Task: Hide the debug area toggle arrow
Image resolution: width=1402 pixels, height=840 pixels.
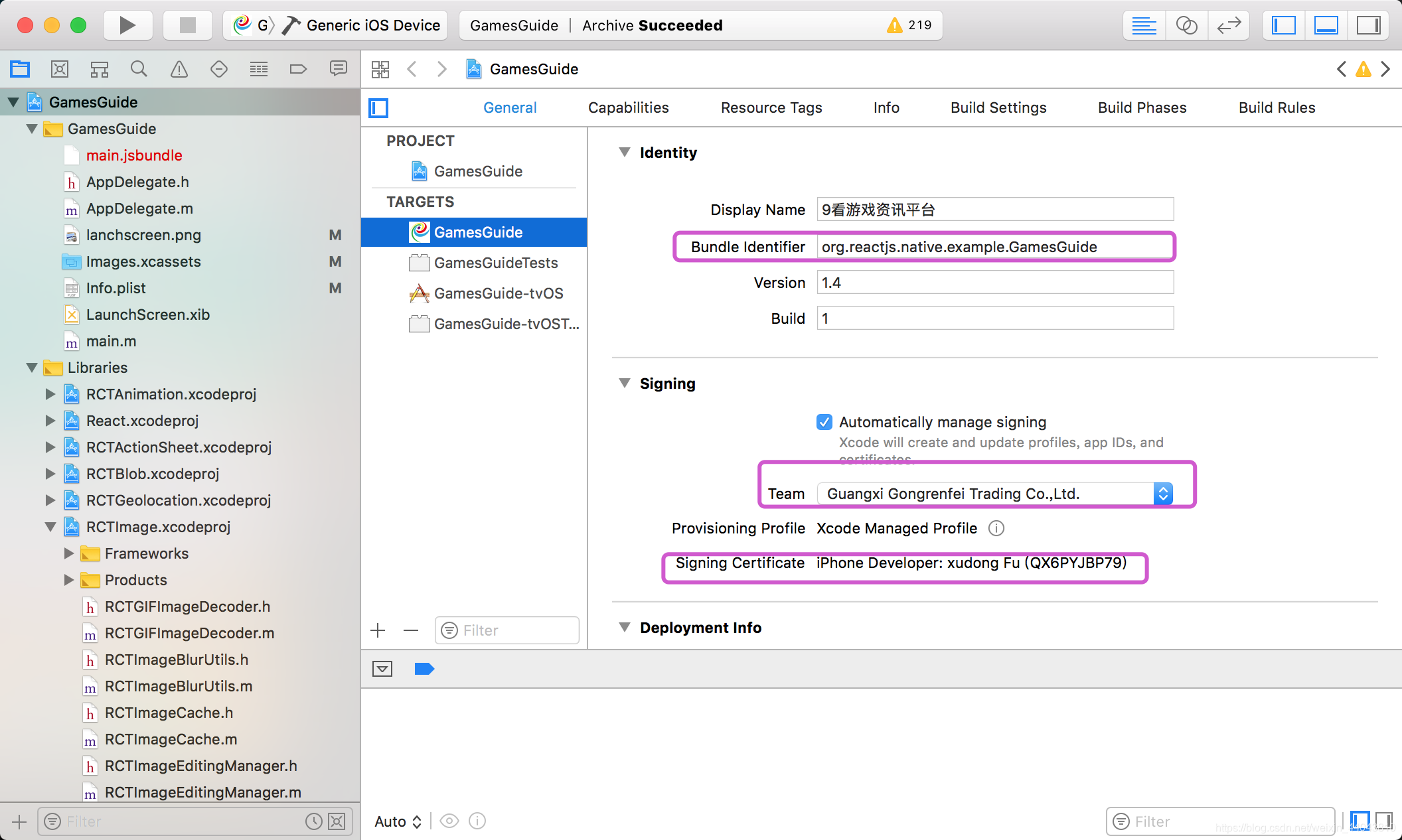Action: click(x=382, y=669)
